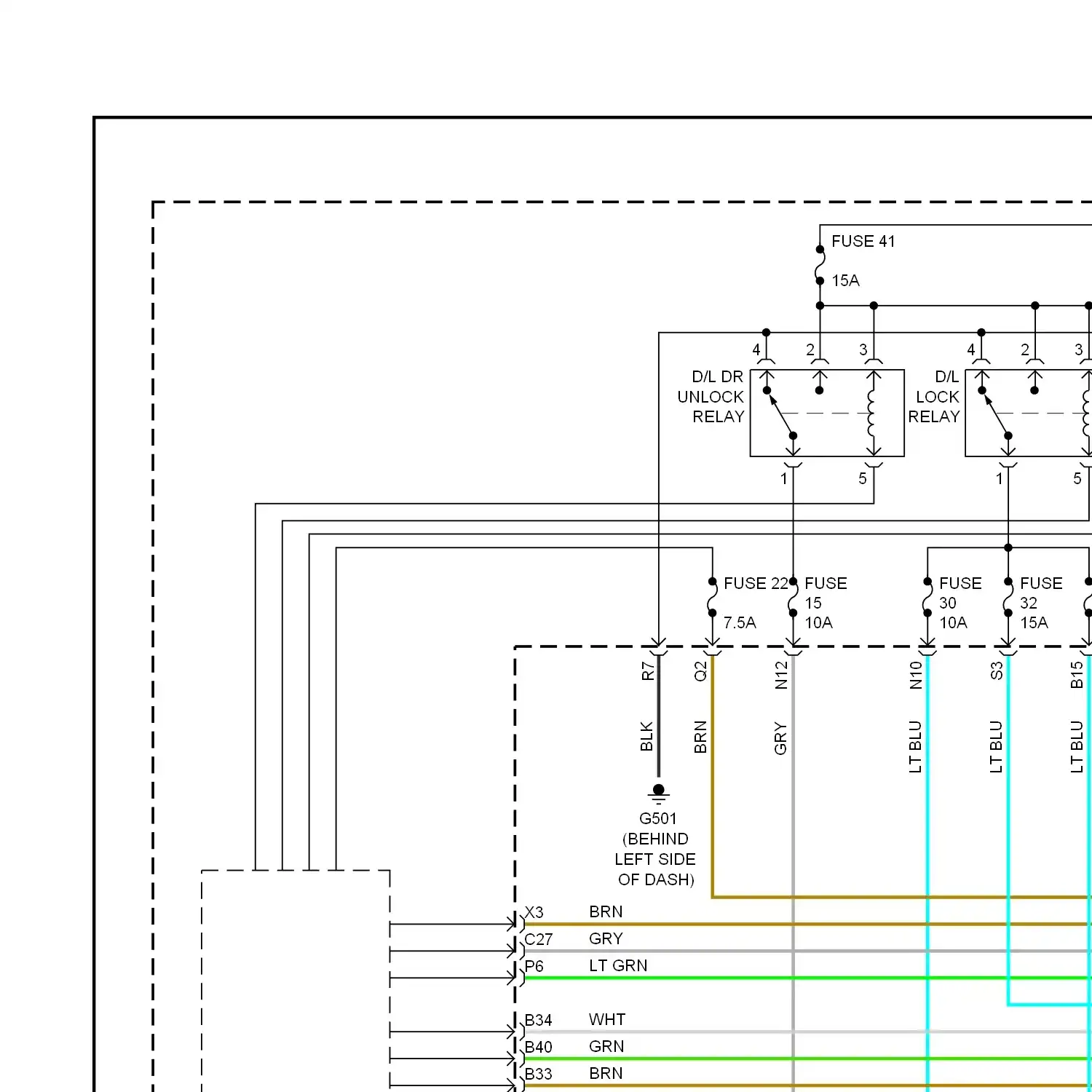Click the GRY wire label beside C27
This screenshot has width=1092, height=1092.
(x=606, y=939)
